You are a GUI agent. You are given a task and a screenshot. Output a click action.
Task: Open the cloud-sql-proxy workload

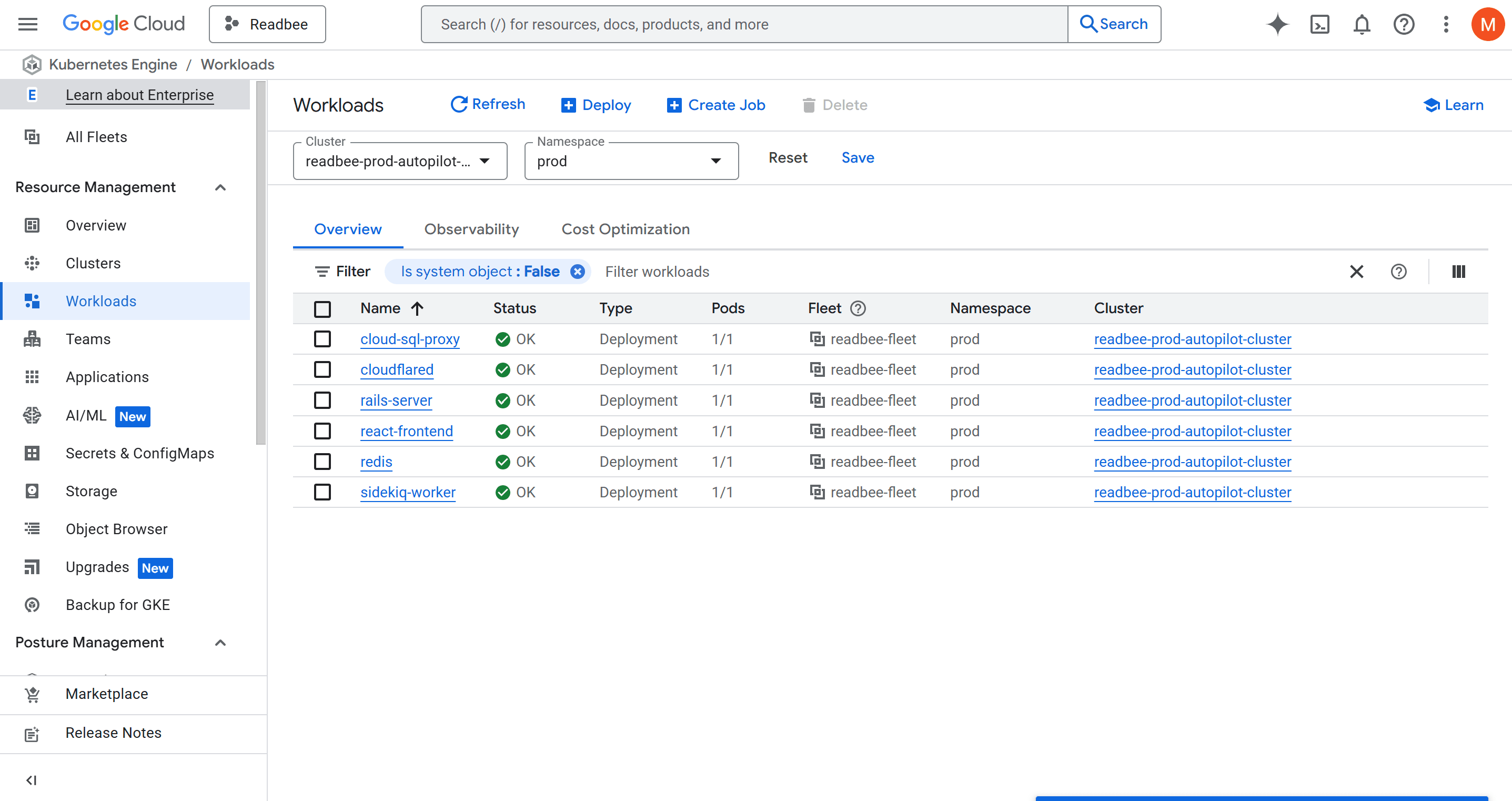click(x=409, y=339)
